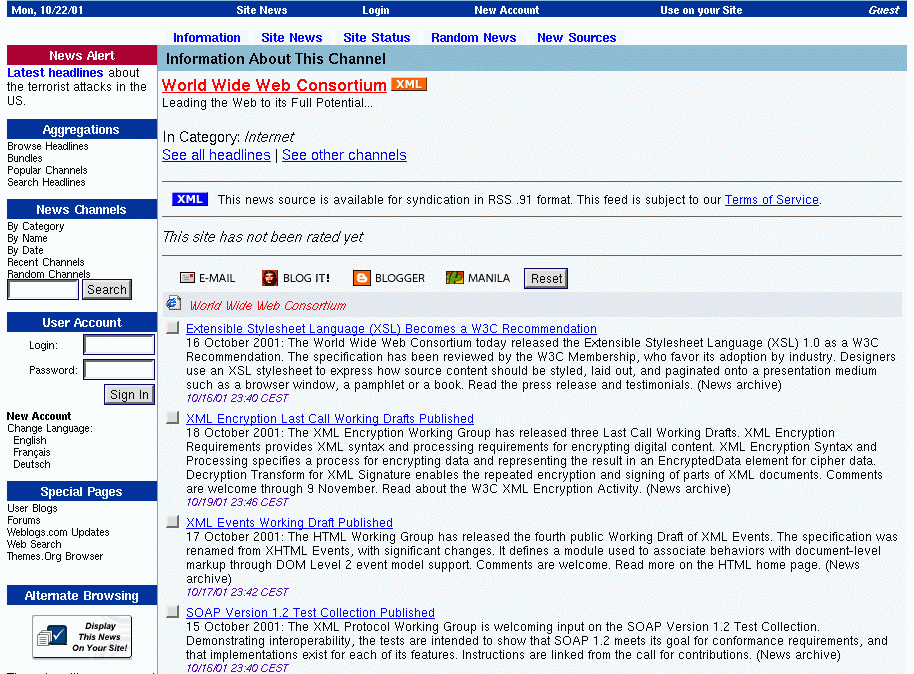Click in the Password input field
The image size is (914, 674).
click(x=119, y=370)
